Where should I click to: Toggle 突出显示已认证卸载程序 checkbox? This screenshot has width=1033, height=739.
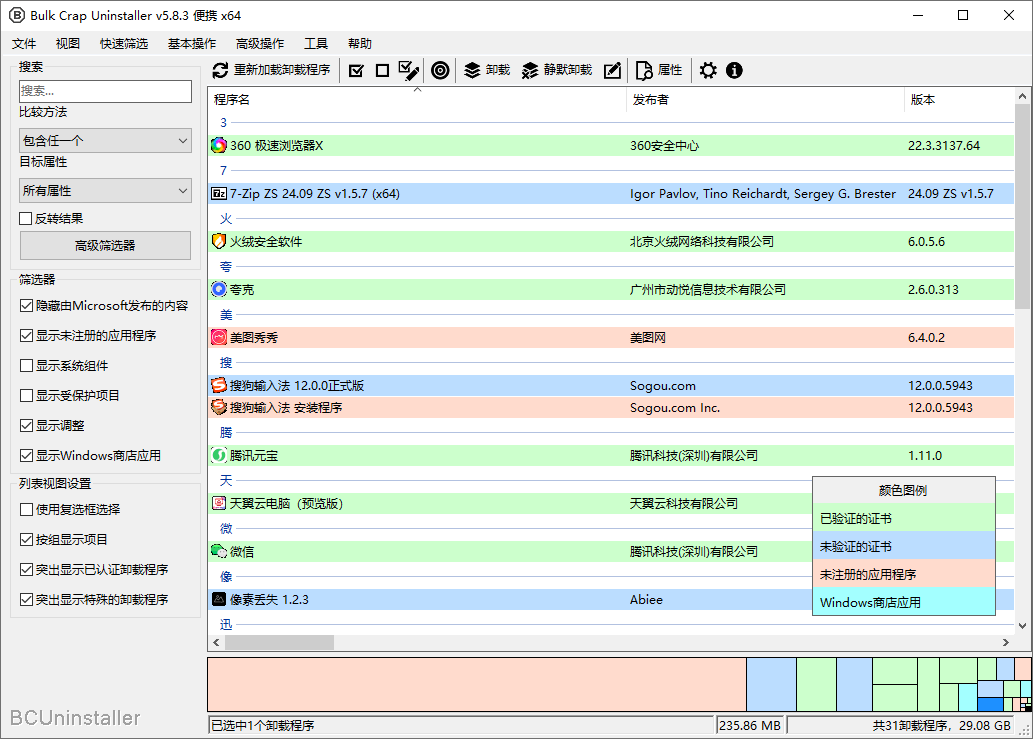point(26,570)
